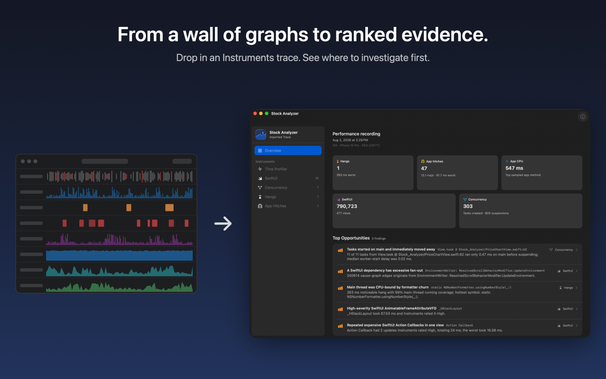Open the SwiftUI 790,723 summary card
The width and height of the screenshot is (606, 379).
(394, 211)
